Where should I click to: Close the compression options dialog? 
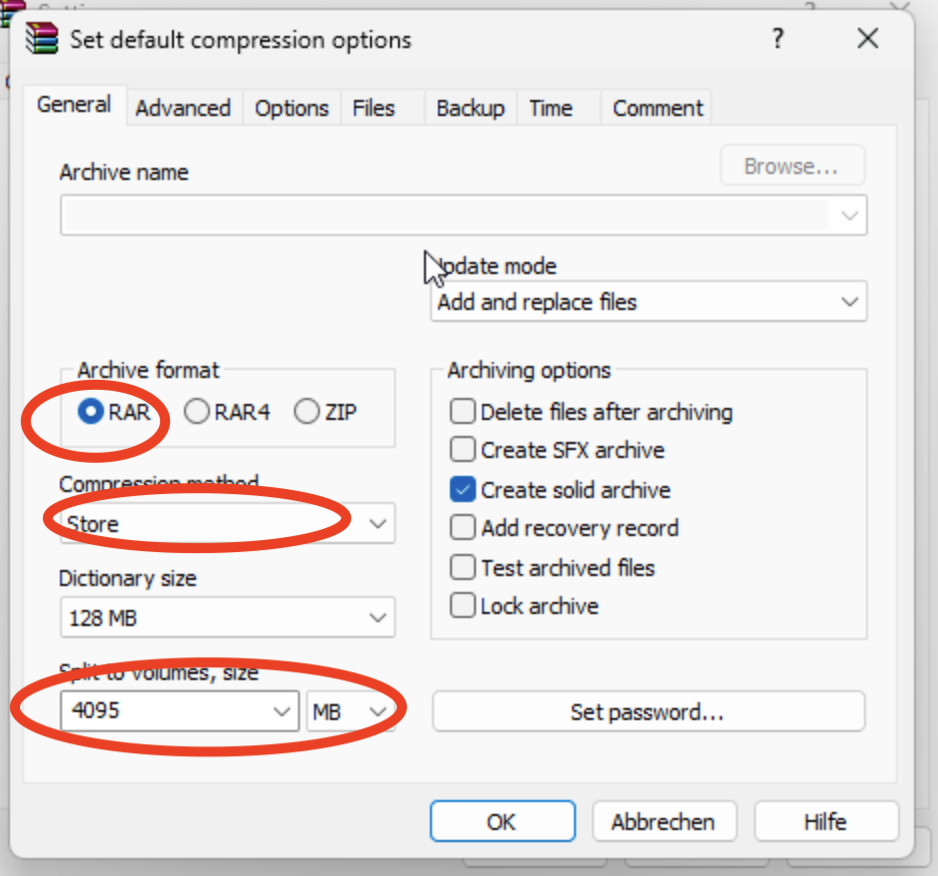[867, 39]
